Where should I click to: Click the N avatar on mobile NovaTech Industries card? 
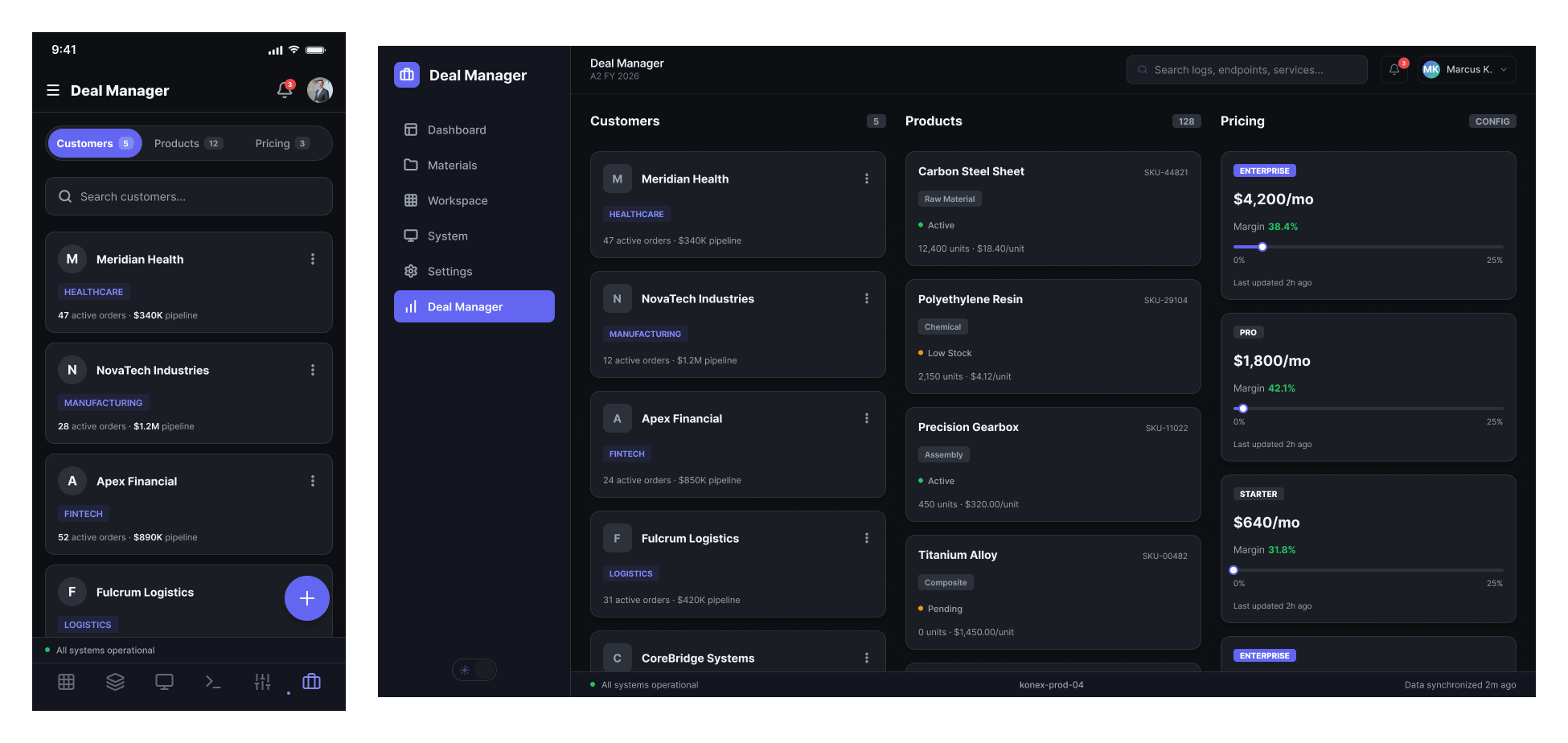tap(72, 370)
